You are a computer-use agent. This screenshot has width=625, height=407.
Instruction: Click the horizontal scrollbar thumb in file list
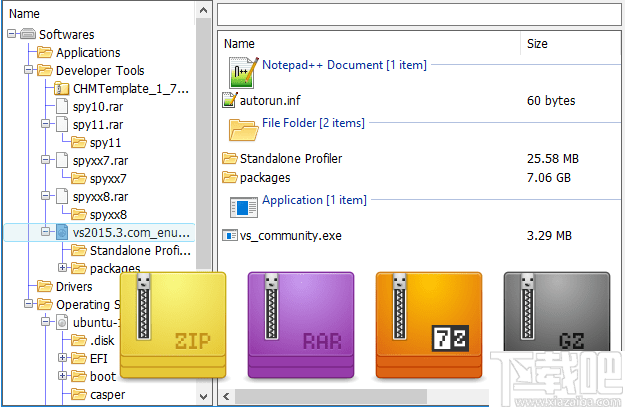[x=331, y=397]
